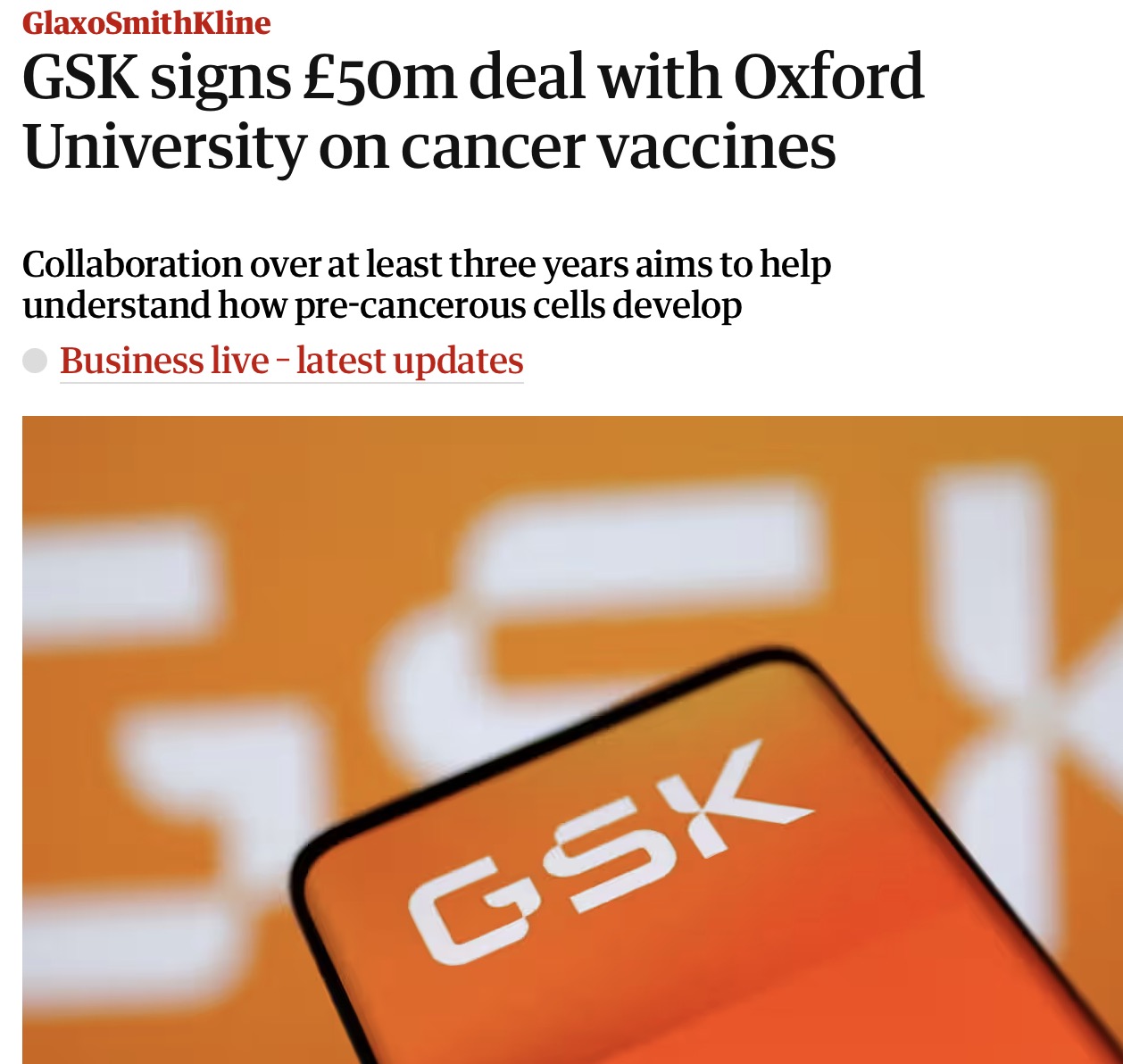
Task: Open the GlaxoSmithKline topic link
Action: 146,22
